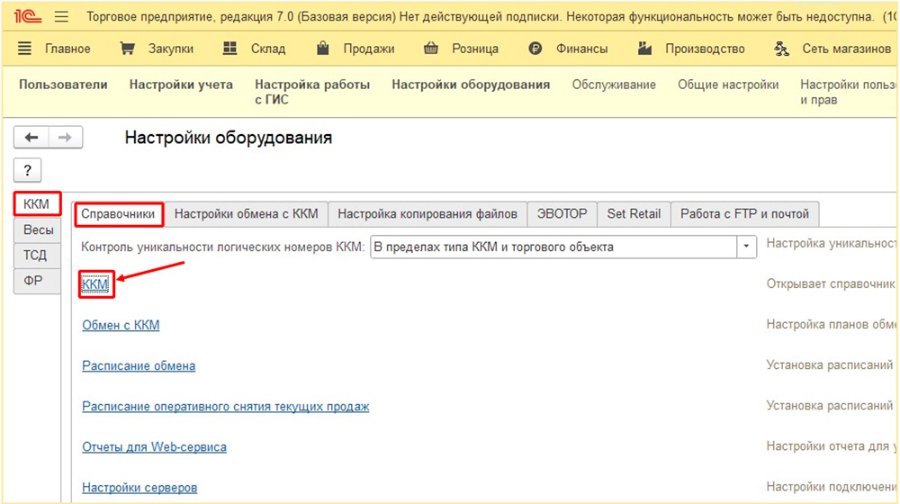900x504 pixels.
Task: Open the Склад section
Action: tap(267, 49)
